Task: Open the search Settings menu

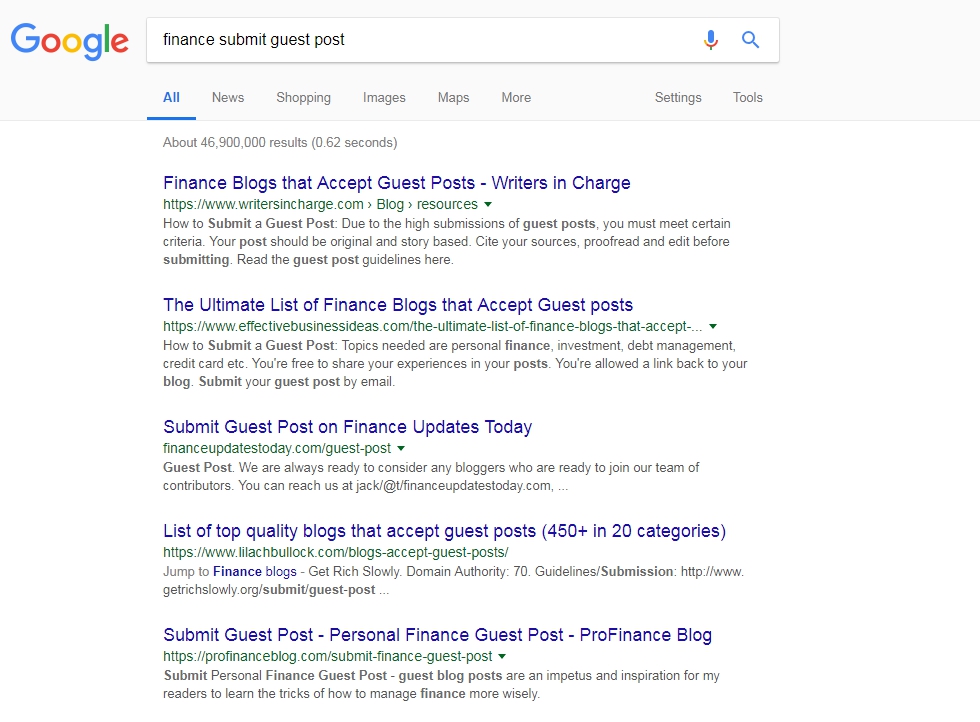Action: [x=678, y=98]
